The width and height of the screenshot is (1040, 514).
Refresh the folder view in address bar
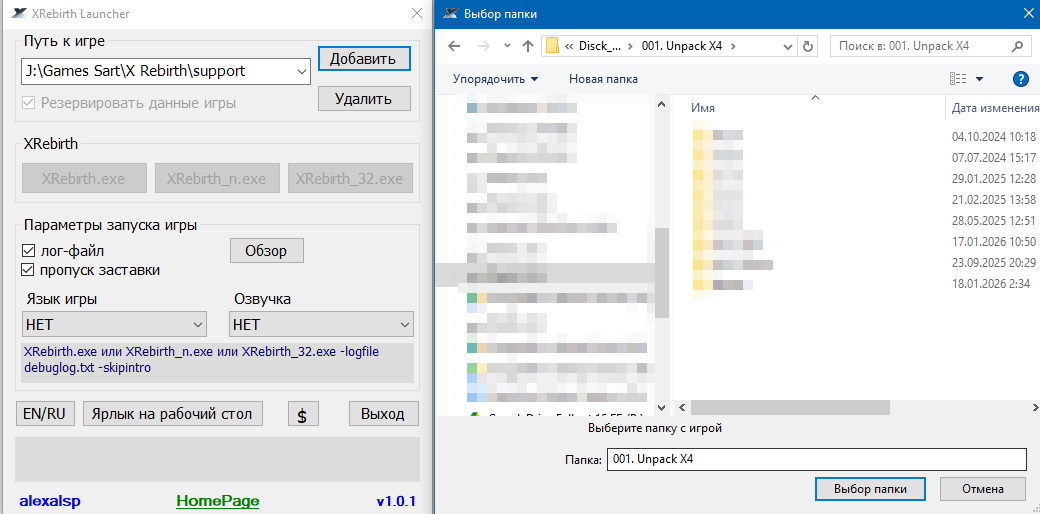click(x=808, y=46)
